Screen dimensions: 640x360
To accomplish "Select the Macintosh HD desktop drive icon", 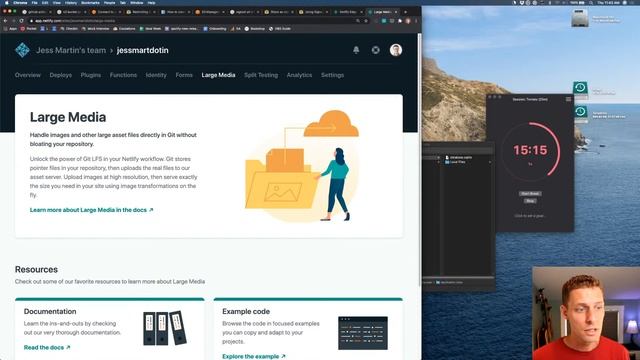I will [x=580, y=18].
